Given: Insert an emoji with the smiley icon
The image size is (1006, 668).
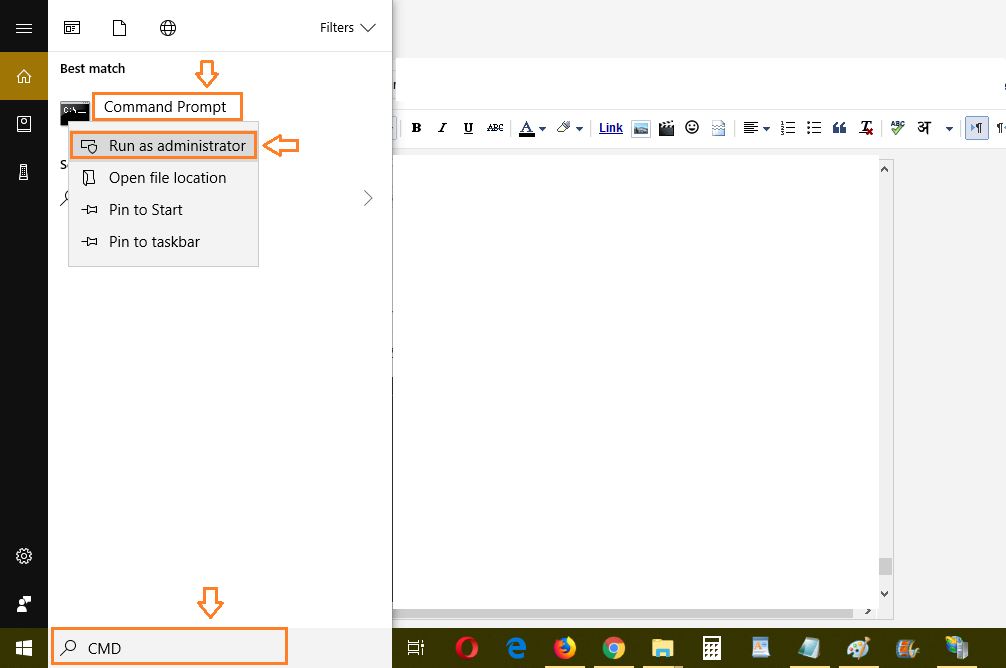Looking at the screenshot, I should point(692,128).
